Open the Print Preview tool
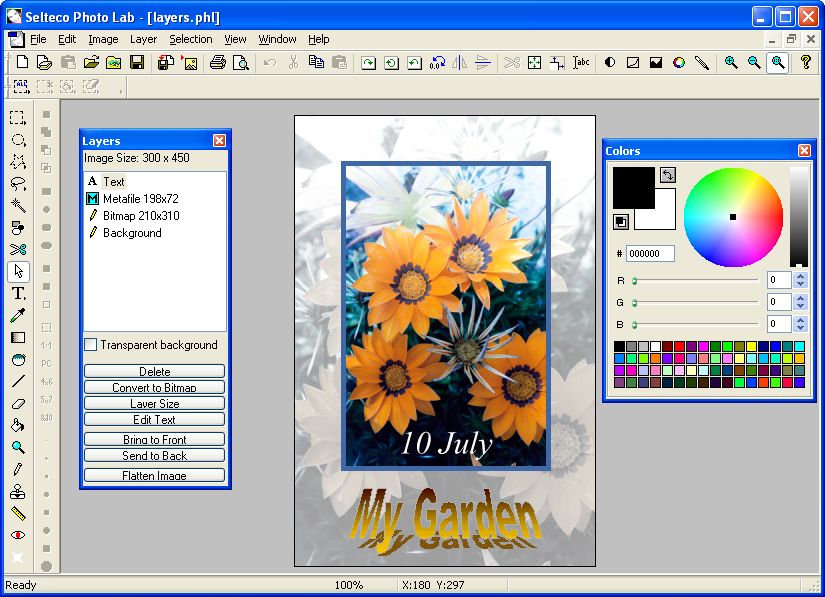 coord(241,62)
